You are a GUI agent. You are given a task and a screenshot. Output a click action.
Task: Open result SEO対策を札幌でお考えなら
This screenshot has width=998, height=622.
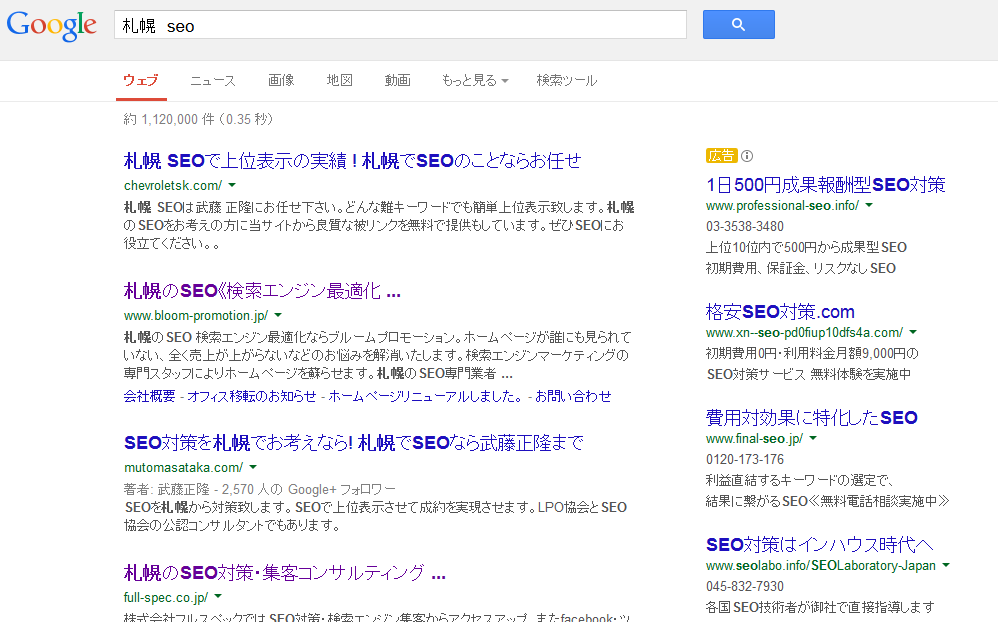tap(353, 442)
